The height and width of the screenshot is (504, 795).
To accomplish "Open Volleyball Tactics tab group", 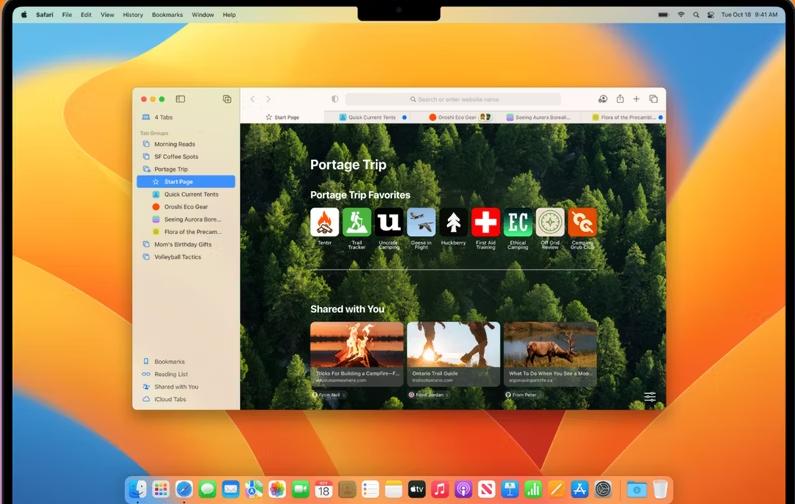I will [x=186, y=257].
